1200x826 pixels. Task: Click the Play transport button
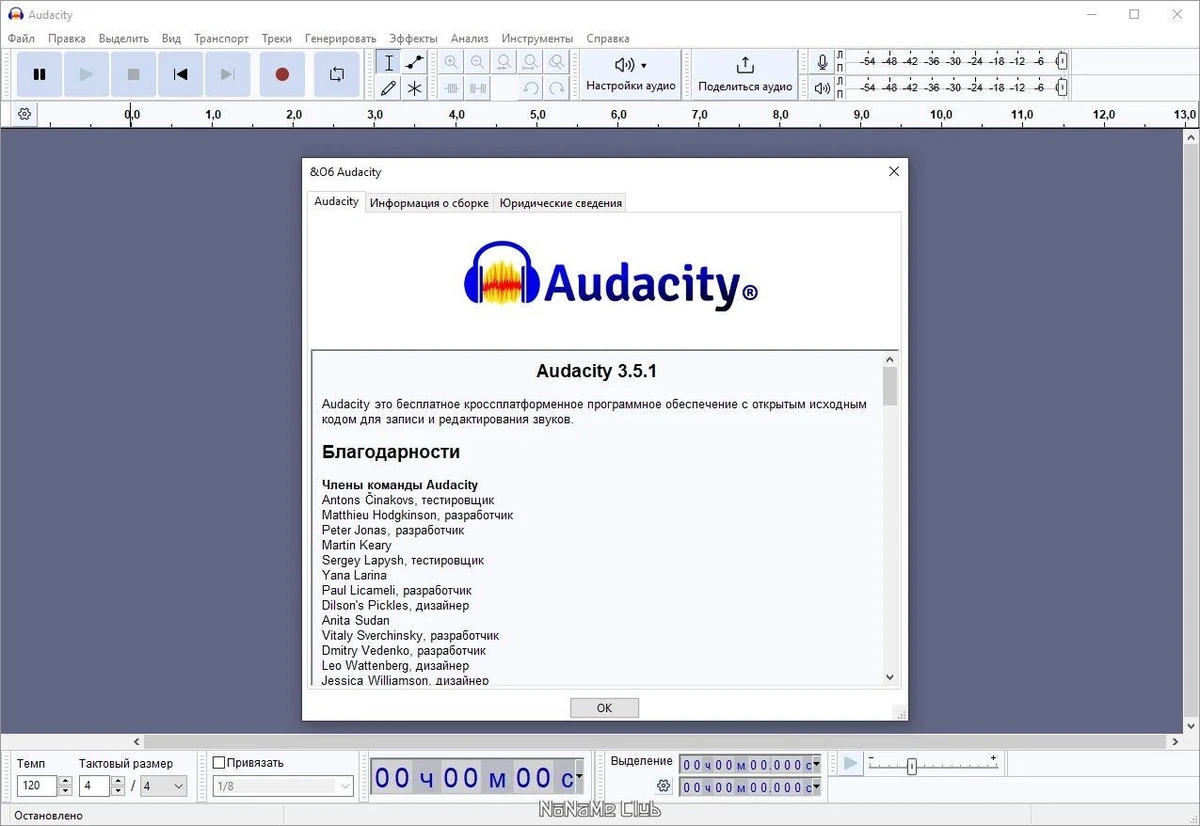click(x=87, y=74)
